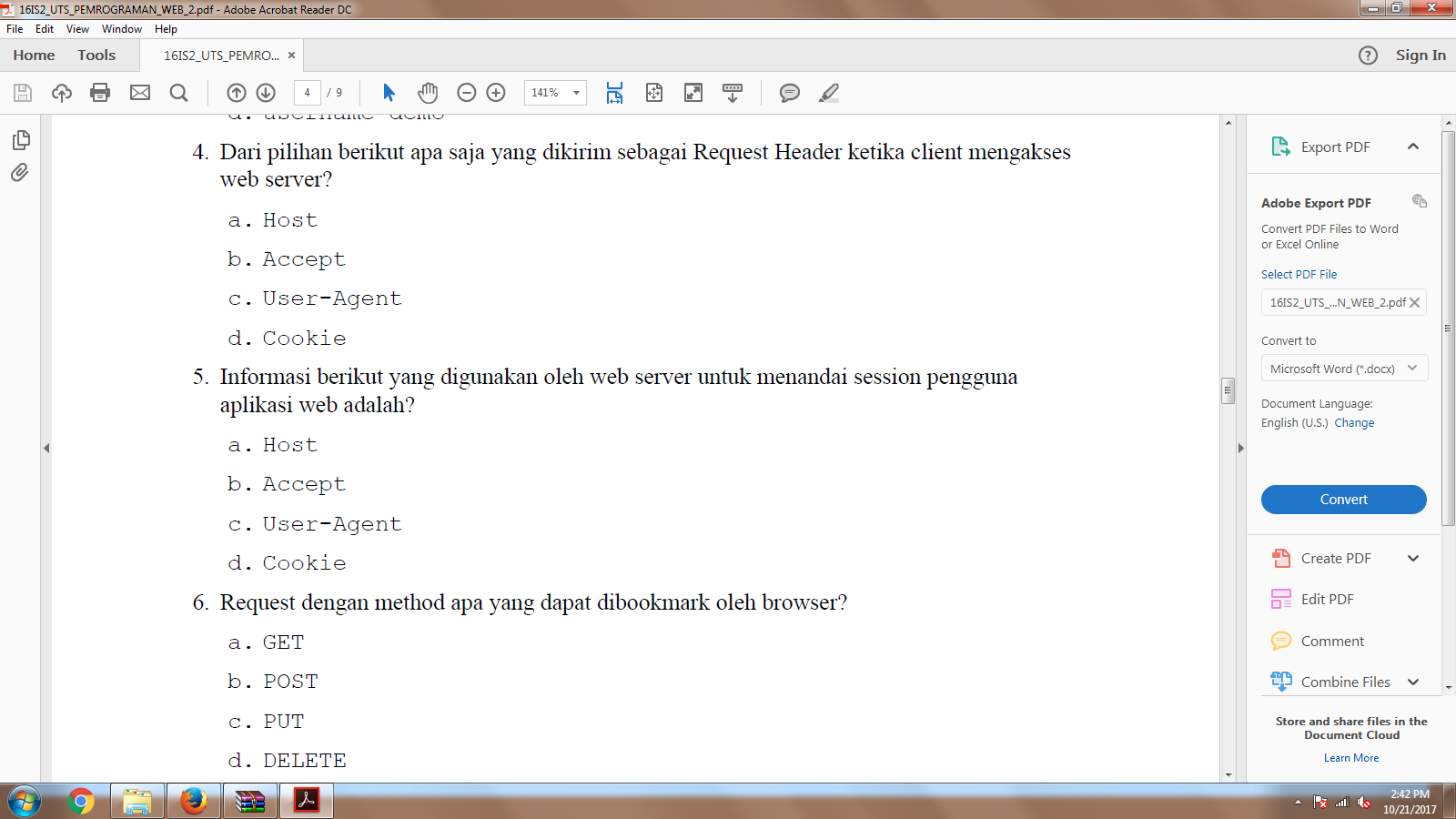Click the Sign In link

point(1421,56)
